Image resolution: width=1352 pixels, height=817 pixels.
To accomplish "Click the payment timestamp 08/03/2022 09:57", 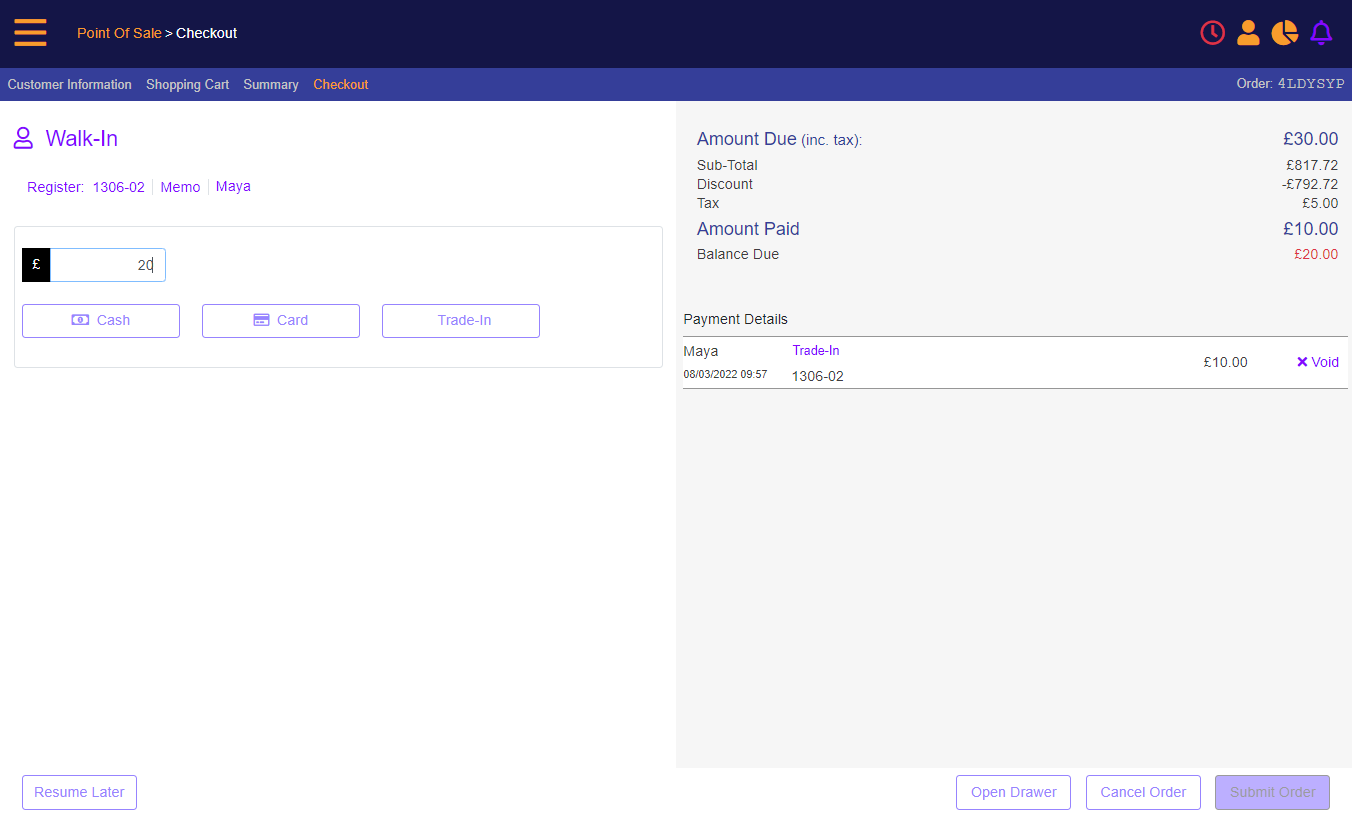I will (725, 374).
